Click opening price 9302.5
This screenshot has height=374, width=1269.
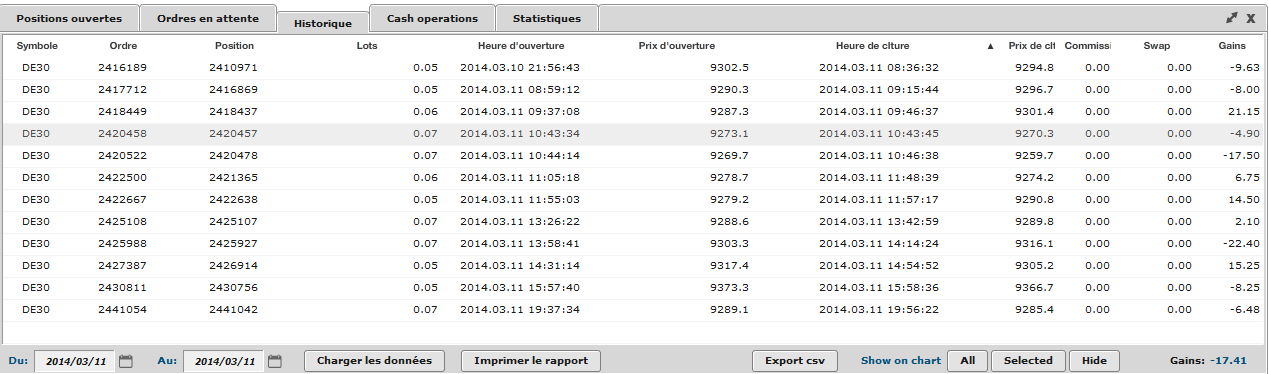pos(730,68)
